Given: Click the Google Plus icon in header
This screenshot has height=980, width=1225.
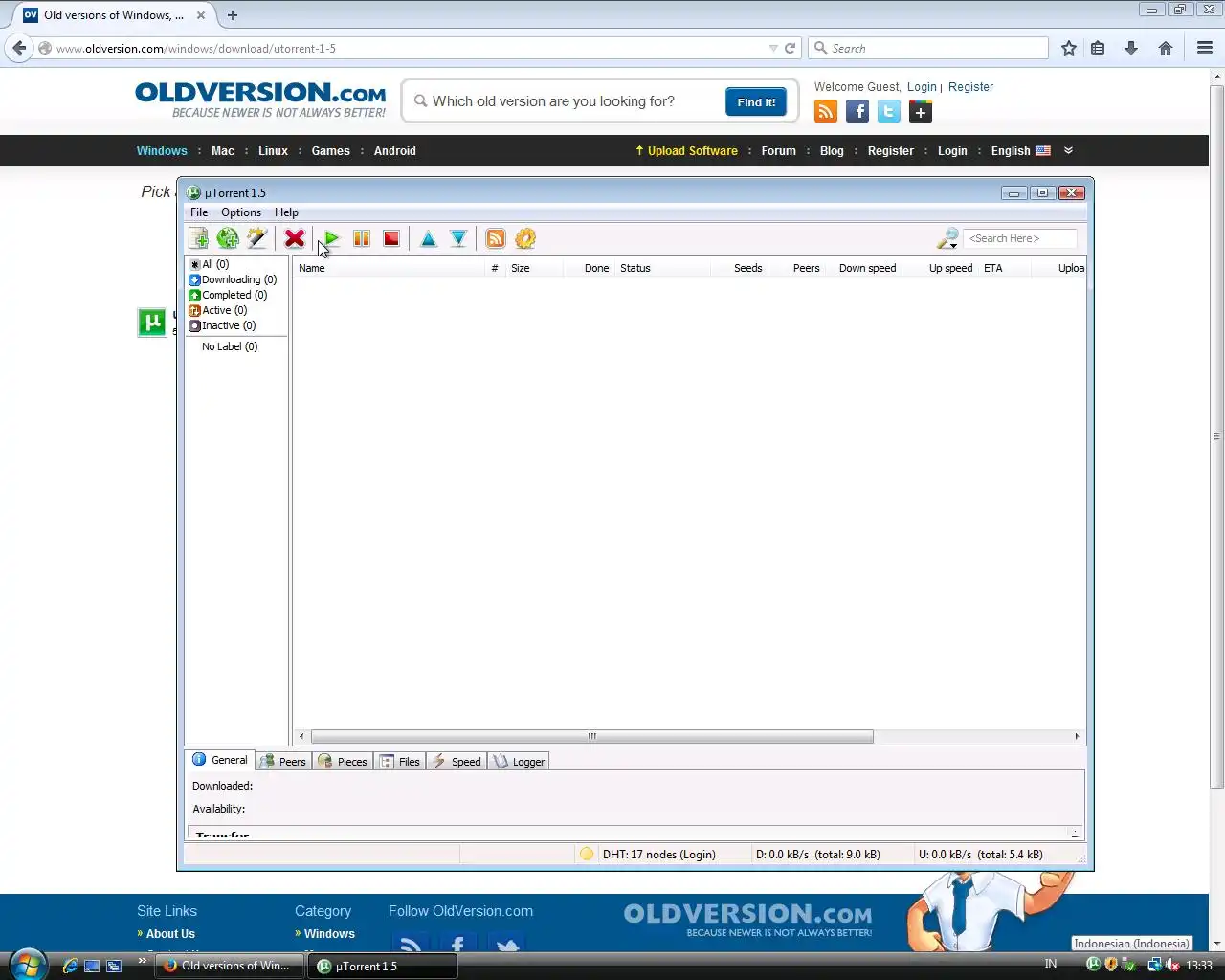Looking at the screenshot, I should pyautogui.click(x=921, y=112).
